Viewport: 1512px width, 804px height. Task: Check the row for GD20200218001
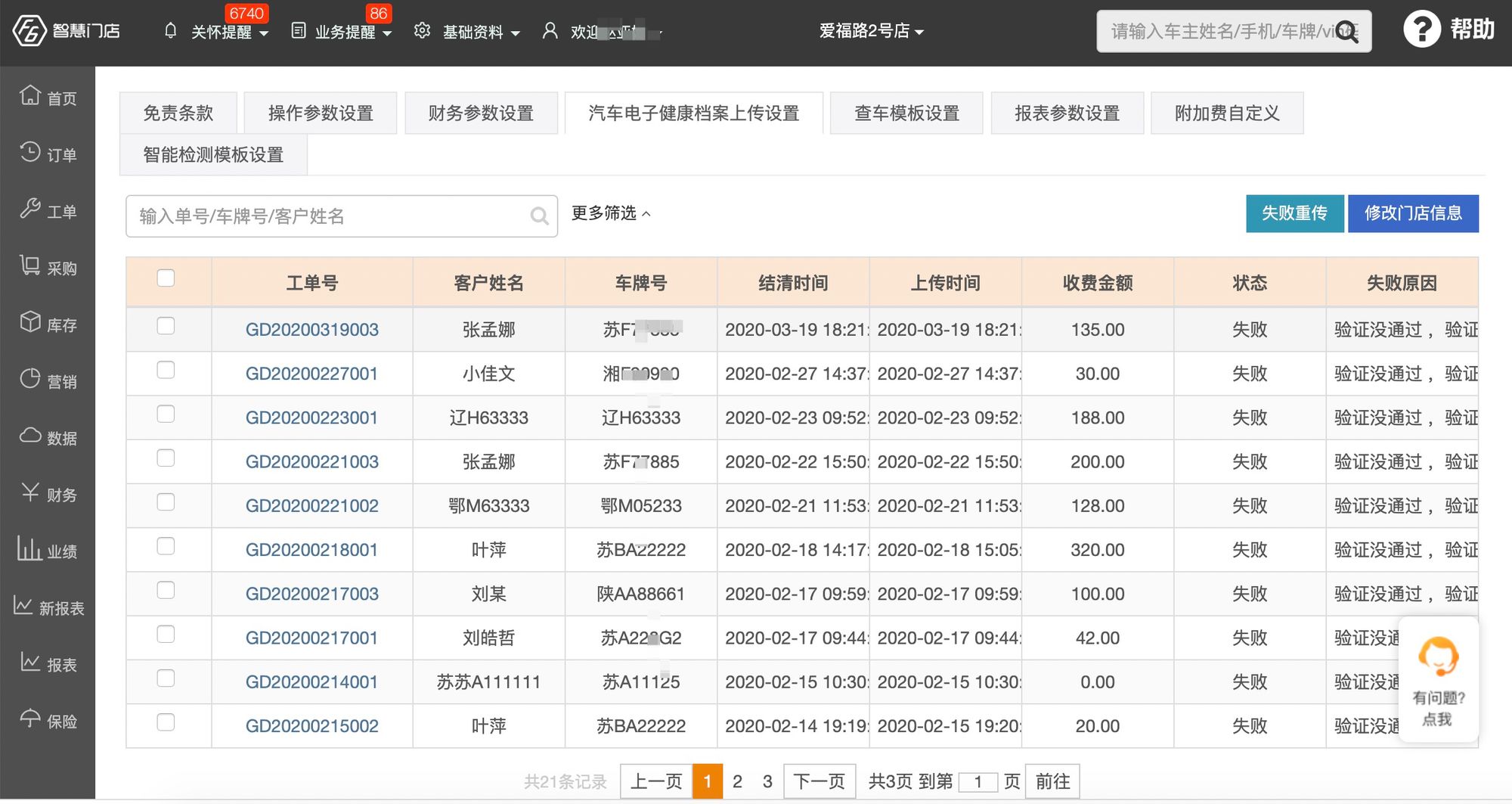(x=166, y=546)
